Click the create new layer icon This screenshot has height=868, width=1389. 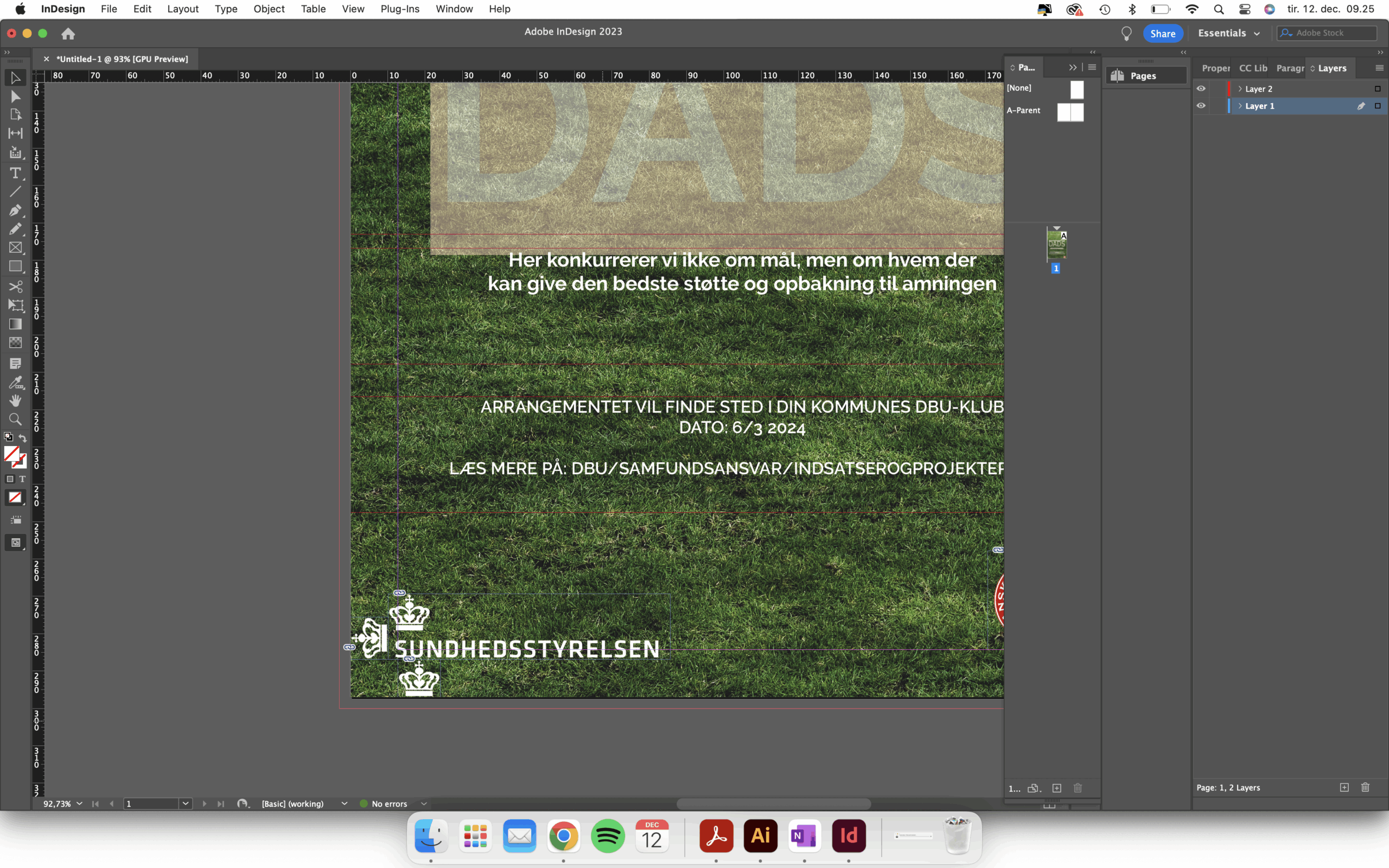[x=1344, y=788]
